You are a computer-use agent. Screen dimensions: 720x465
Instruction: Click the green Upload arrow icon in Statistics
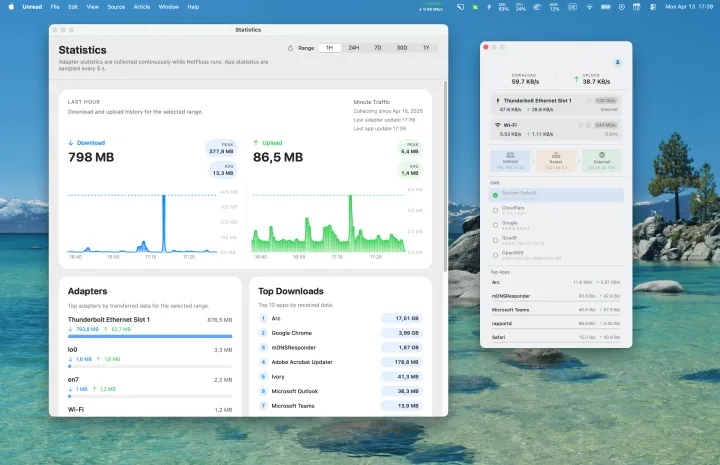point(256,143)
